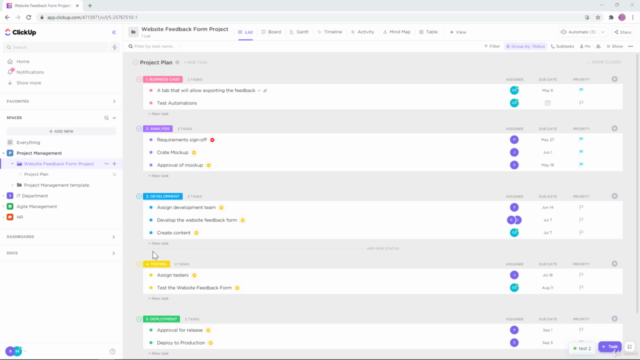Open the Filter button
The width and height of the screenshot is (640, 360).
click(492, 47)
